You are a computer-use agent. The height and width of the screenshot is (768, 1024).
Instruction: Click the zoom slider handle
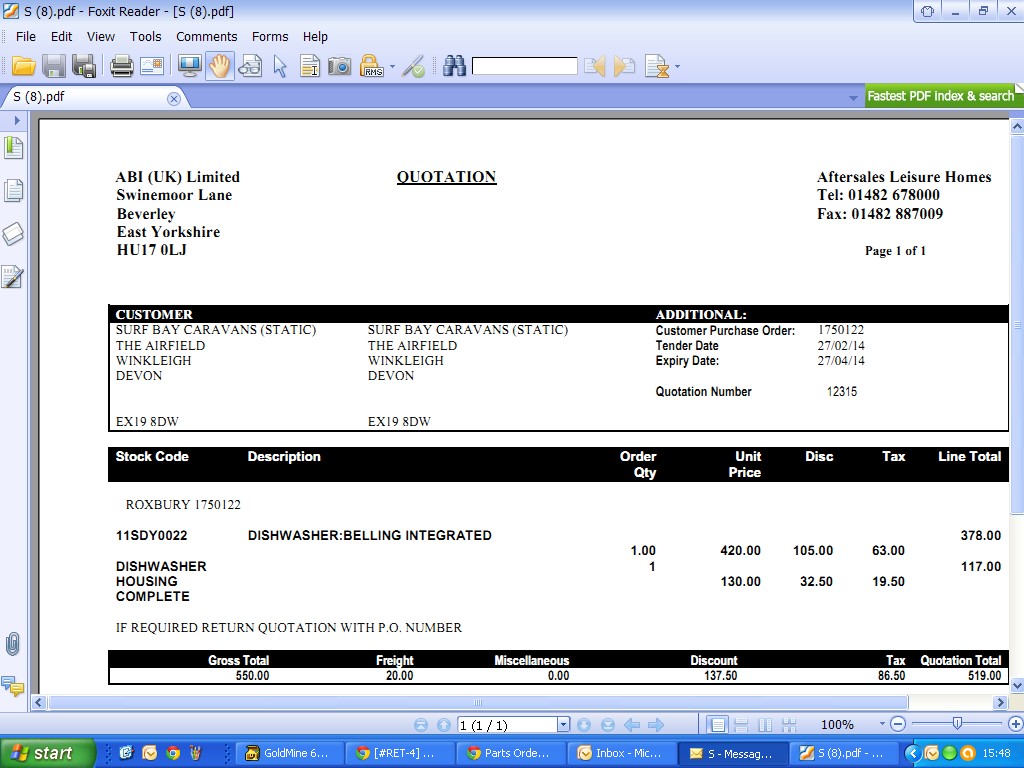pos(957,724)
